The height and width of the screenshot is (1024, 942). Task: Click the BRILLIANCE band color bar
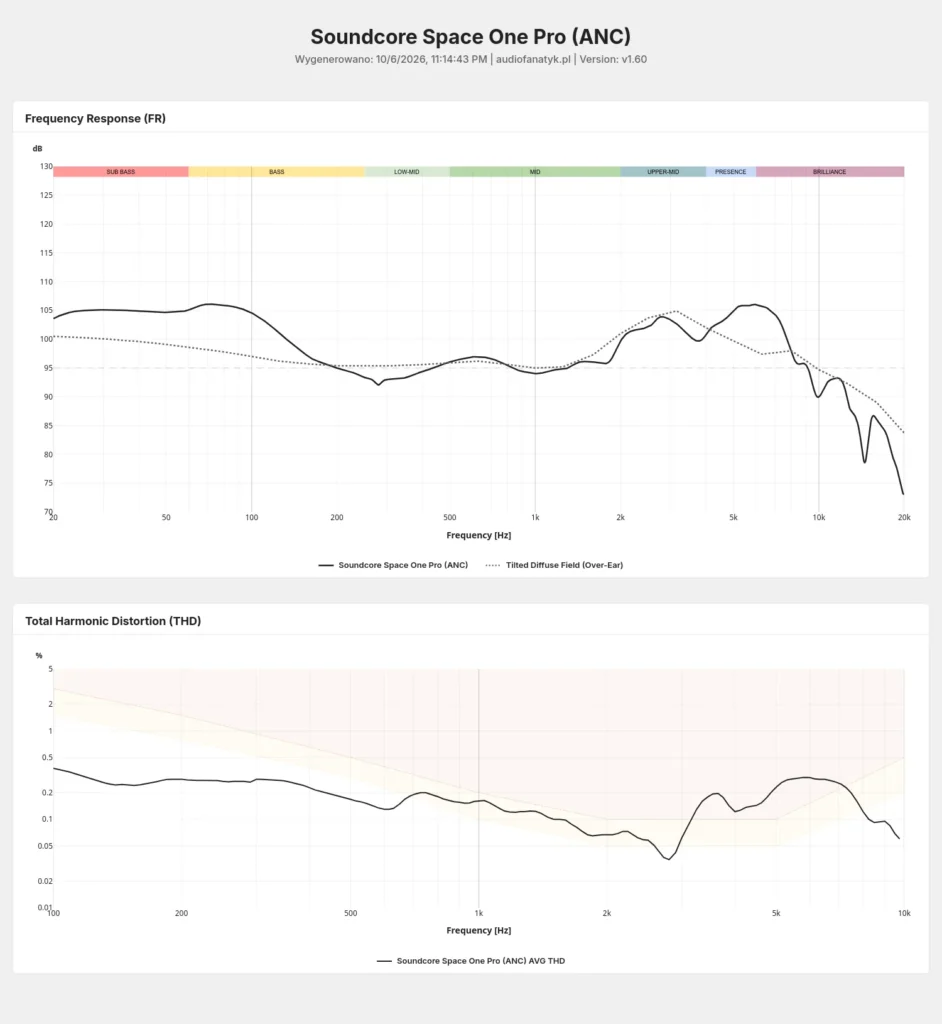coord(830,172)
